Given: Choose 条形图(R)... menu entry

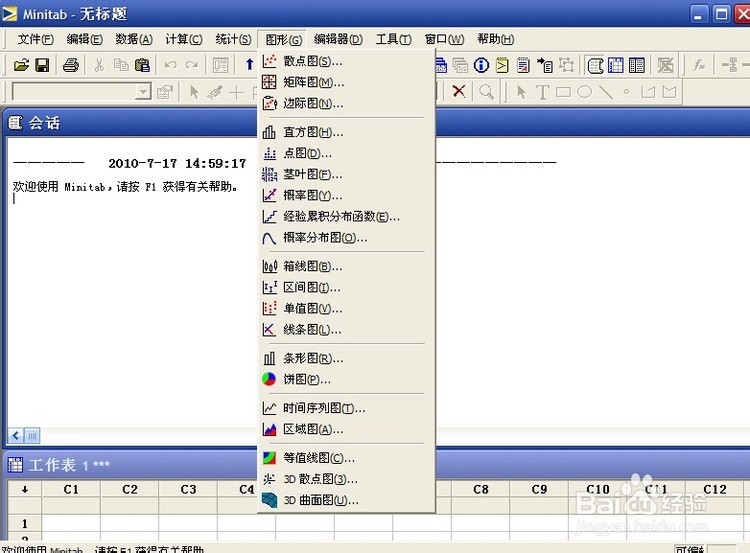Looking at the screenshot, I should click(346, 358).
